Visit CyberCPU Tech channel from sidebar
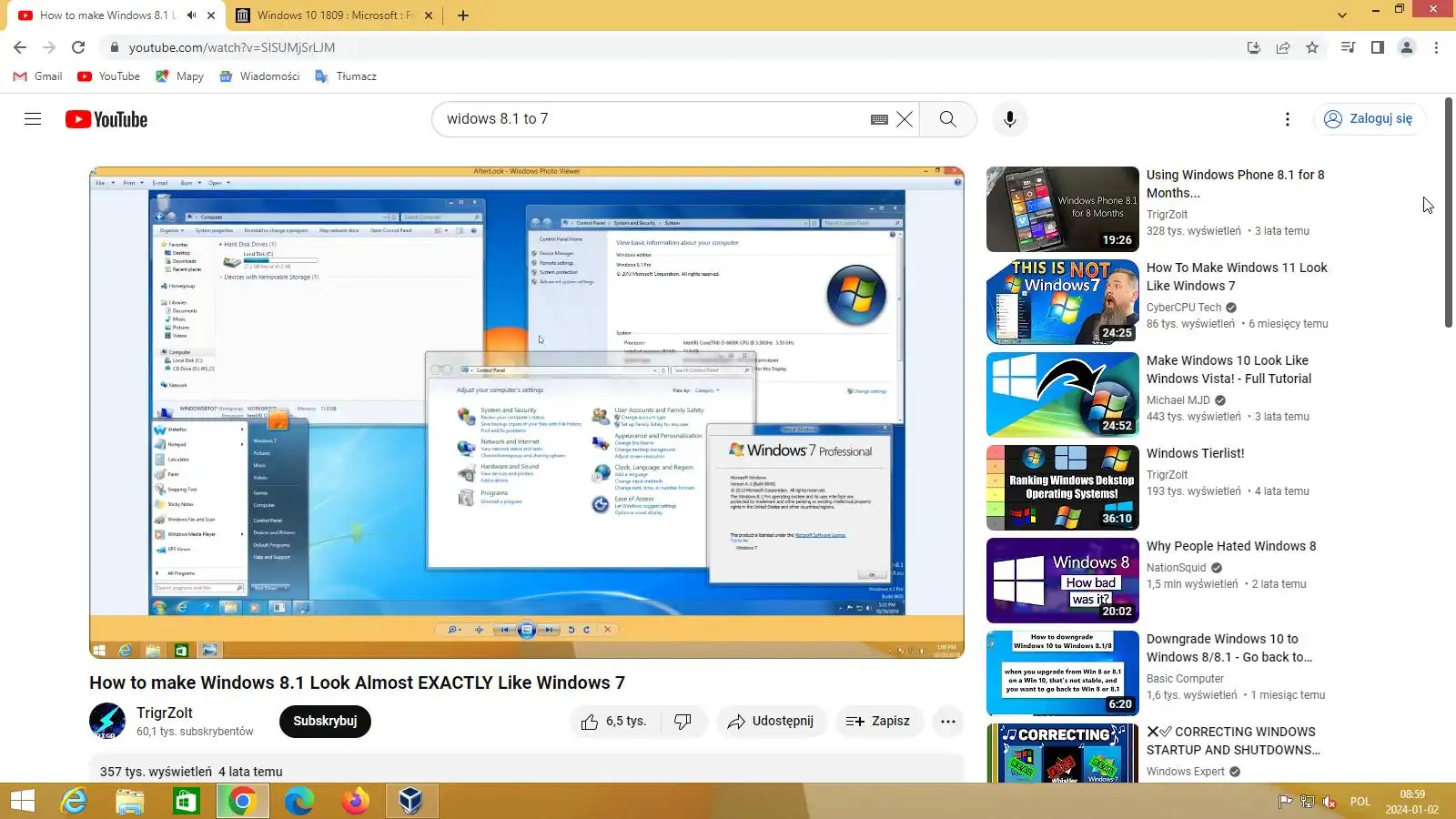Viewport: 1456px width, 819px height. pyautogui.click(x=1184, y=308)
